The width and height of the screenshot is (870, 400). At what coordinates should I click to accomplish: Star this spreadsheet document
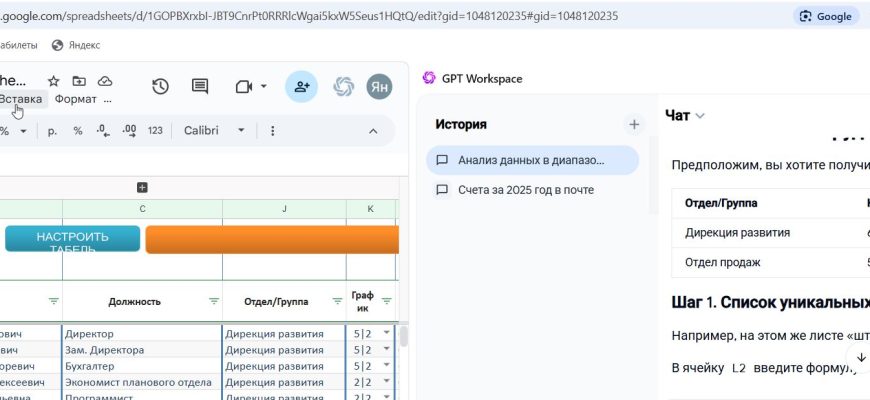(54, 81)
